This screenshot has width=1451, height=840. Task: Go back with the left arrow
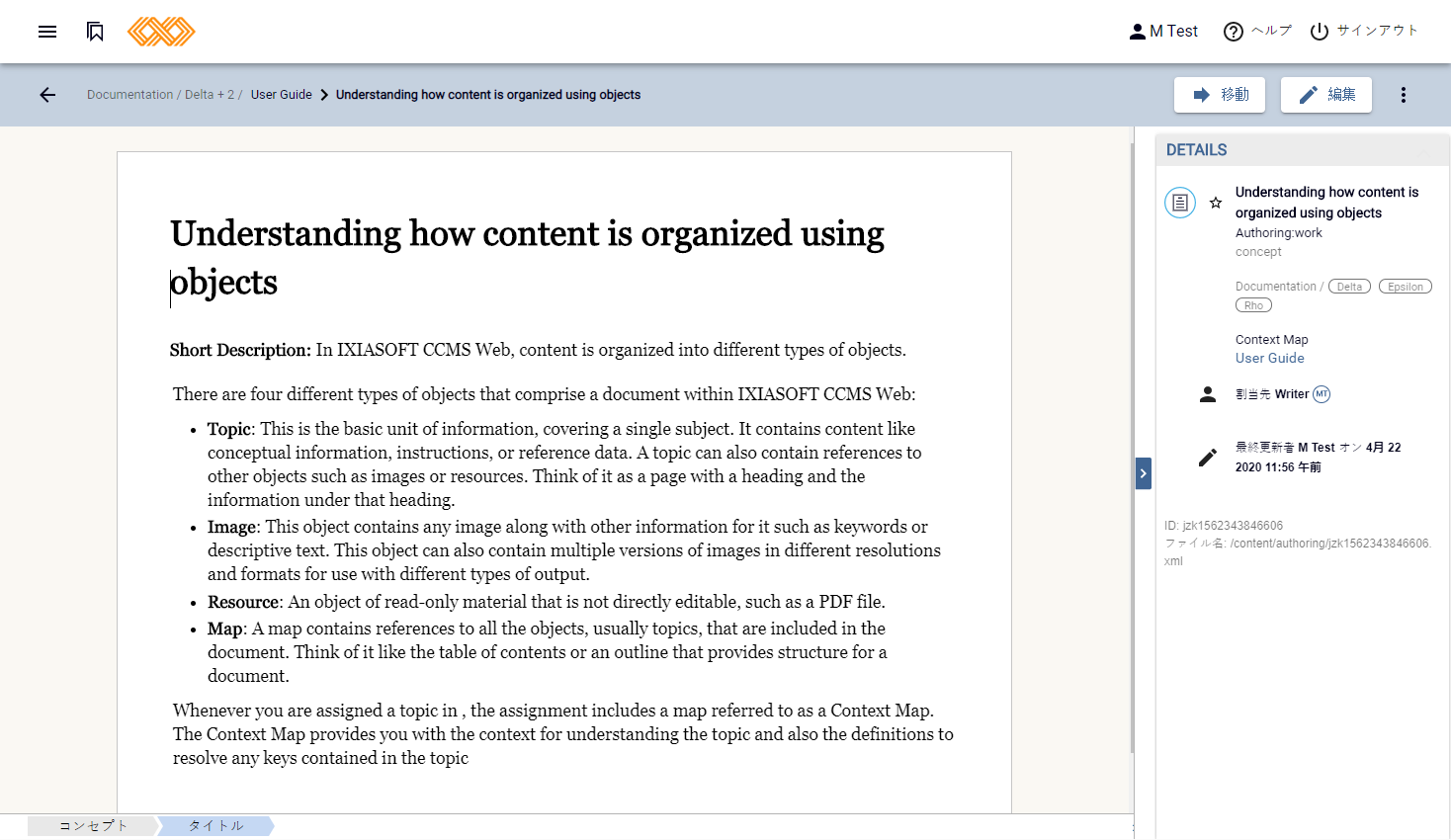click(x=47, y=95)
